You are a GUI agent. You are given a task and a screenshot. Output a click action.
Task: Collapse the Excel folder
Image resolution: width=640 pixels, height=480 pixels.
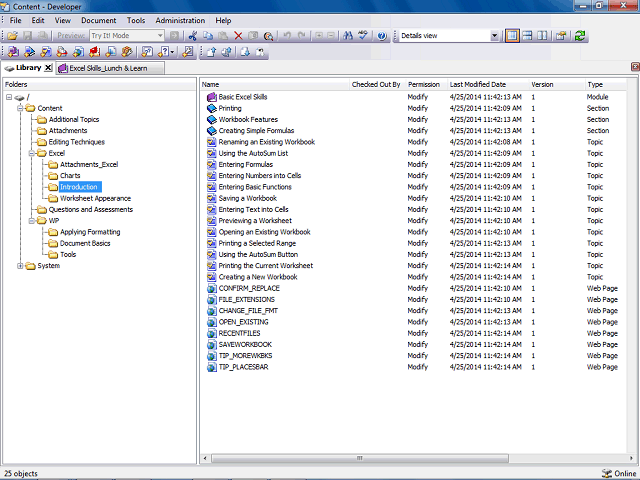click(31, 153)
